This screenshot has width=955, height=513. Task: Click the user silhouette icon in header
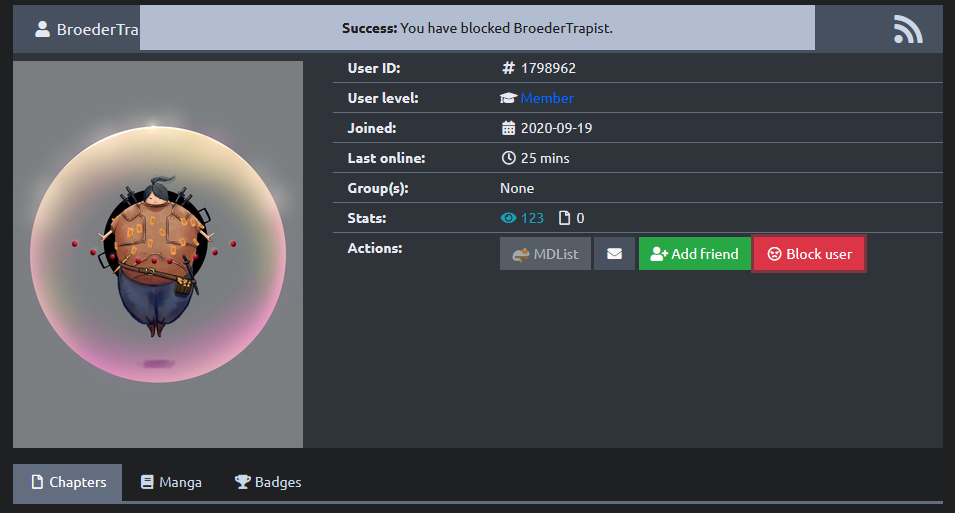(x=42, y=29)
